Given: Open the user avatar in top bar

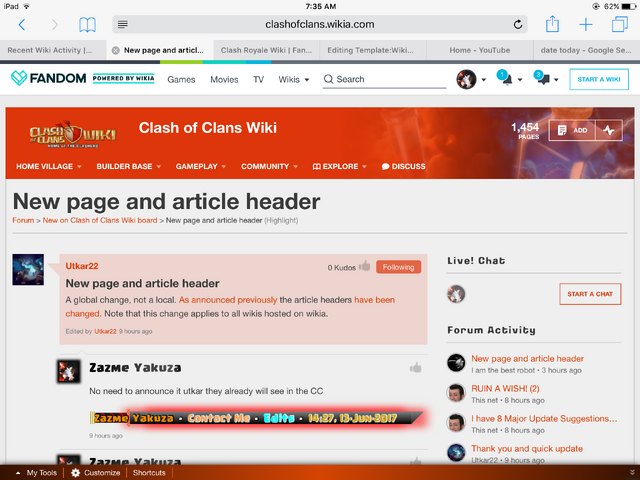Looking at the screenshot, I should point(466,79).
